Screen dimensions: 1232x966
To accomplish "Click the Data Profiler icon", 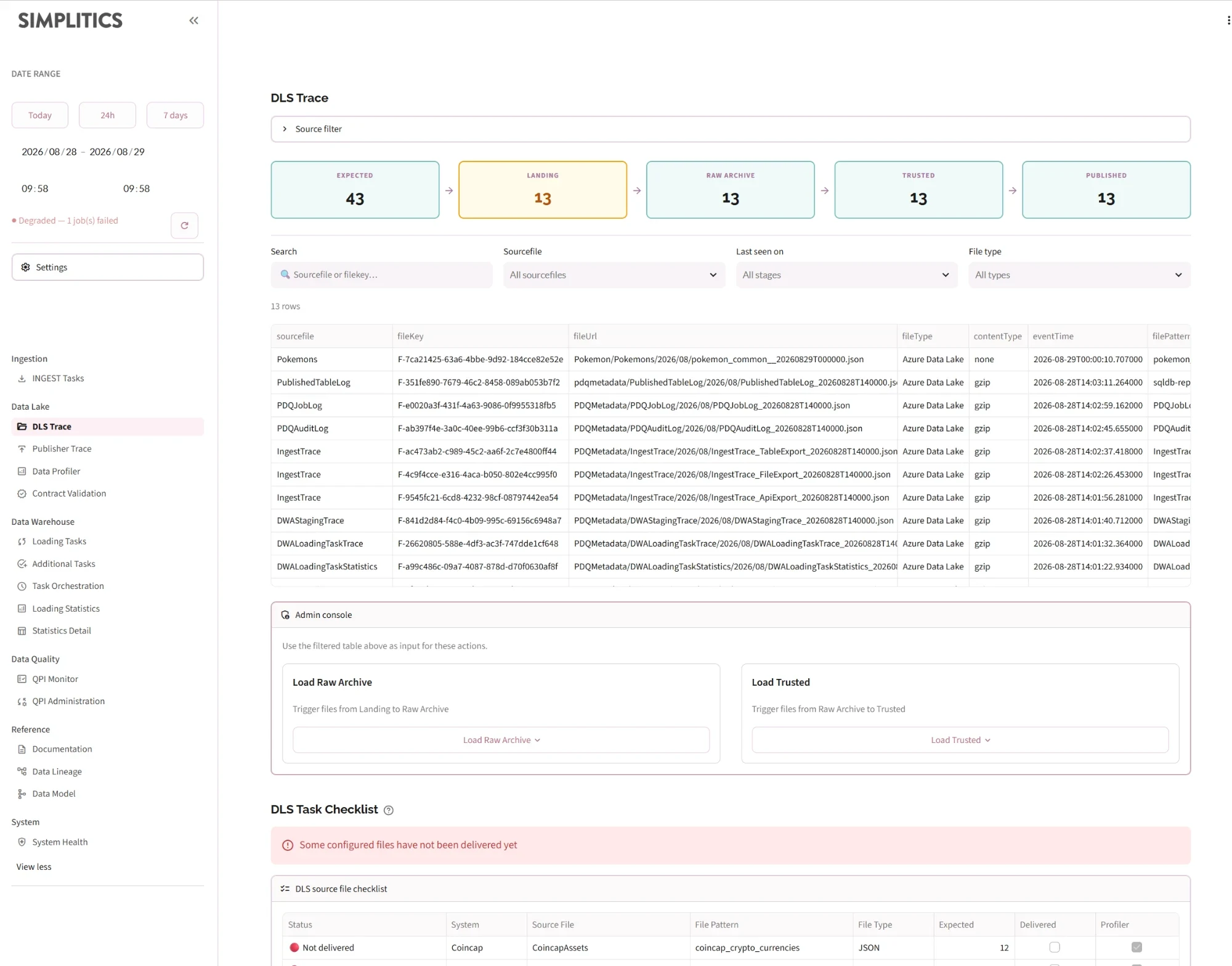I will pos(22,471).
